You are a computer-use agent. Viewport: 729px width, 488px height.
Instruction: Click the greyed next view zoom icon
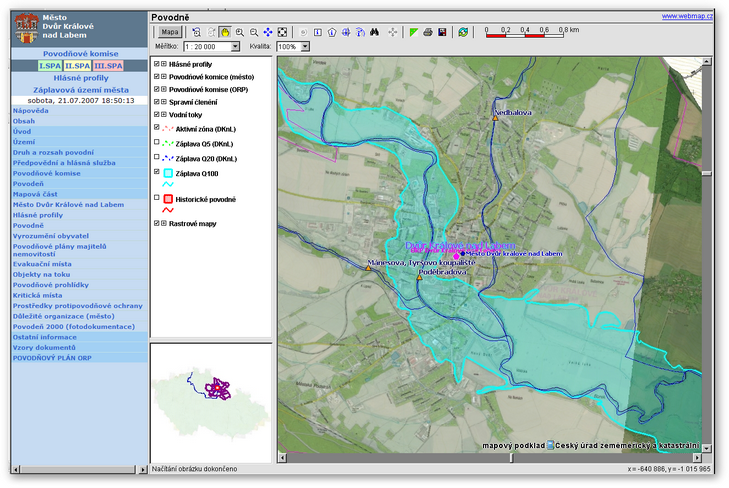pyautogui.click(x=211, y=32)
